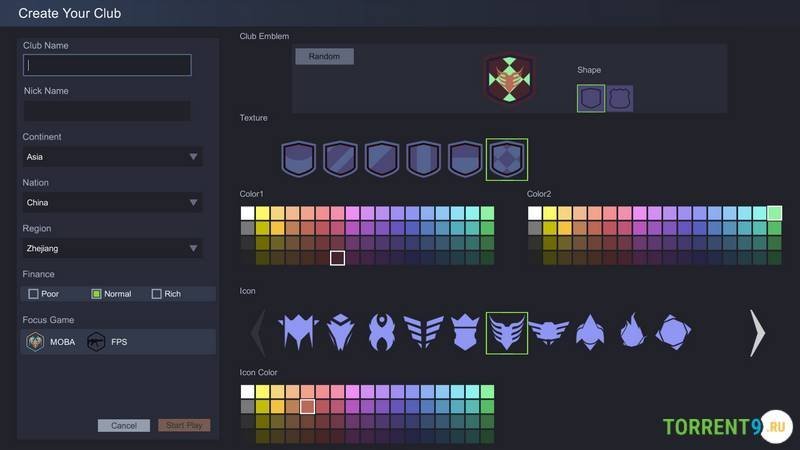Choose the rounded badge emblem shape
Viewport: 800px width, 450px height.
coord(620,98)
